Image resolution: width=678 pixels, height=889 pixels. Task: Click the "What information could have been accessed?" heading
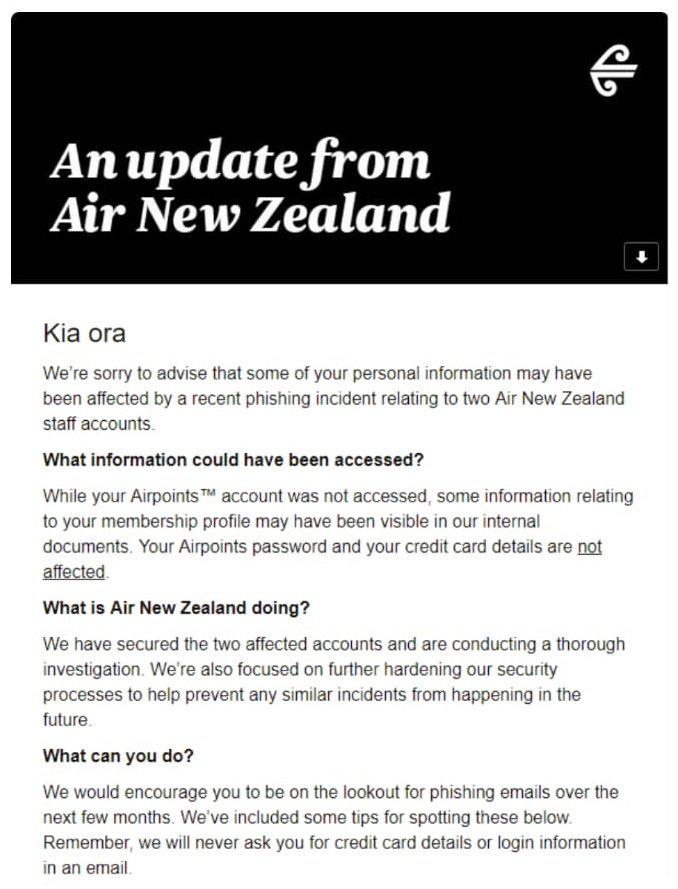234,460
